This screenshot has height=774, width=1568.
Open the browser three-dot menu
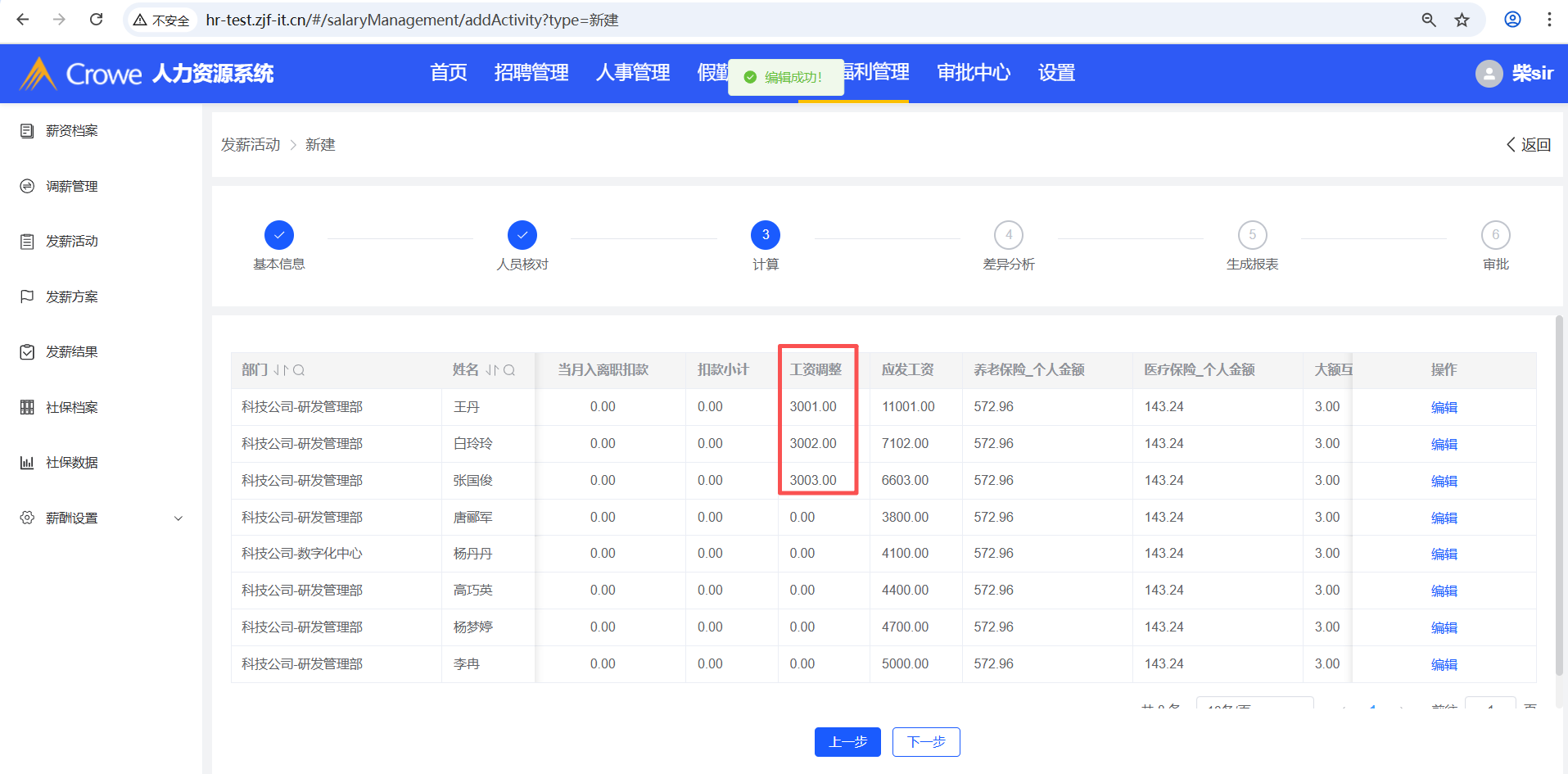(1548, 20)
